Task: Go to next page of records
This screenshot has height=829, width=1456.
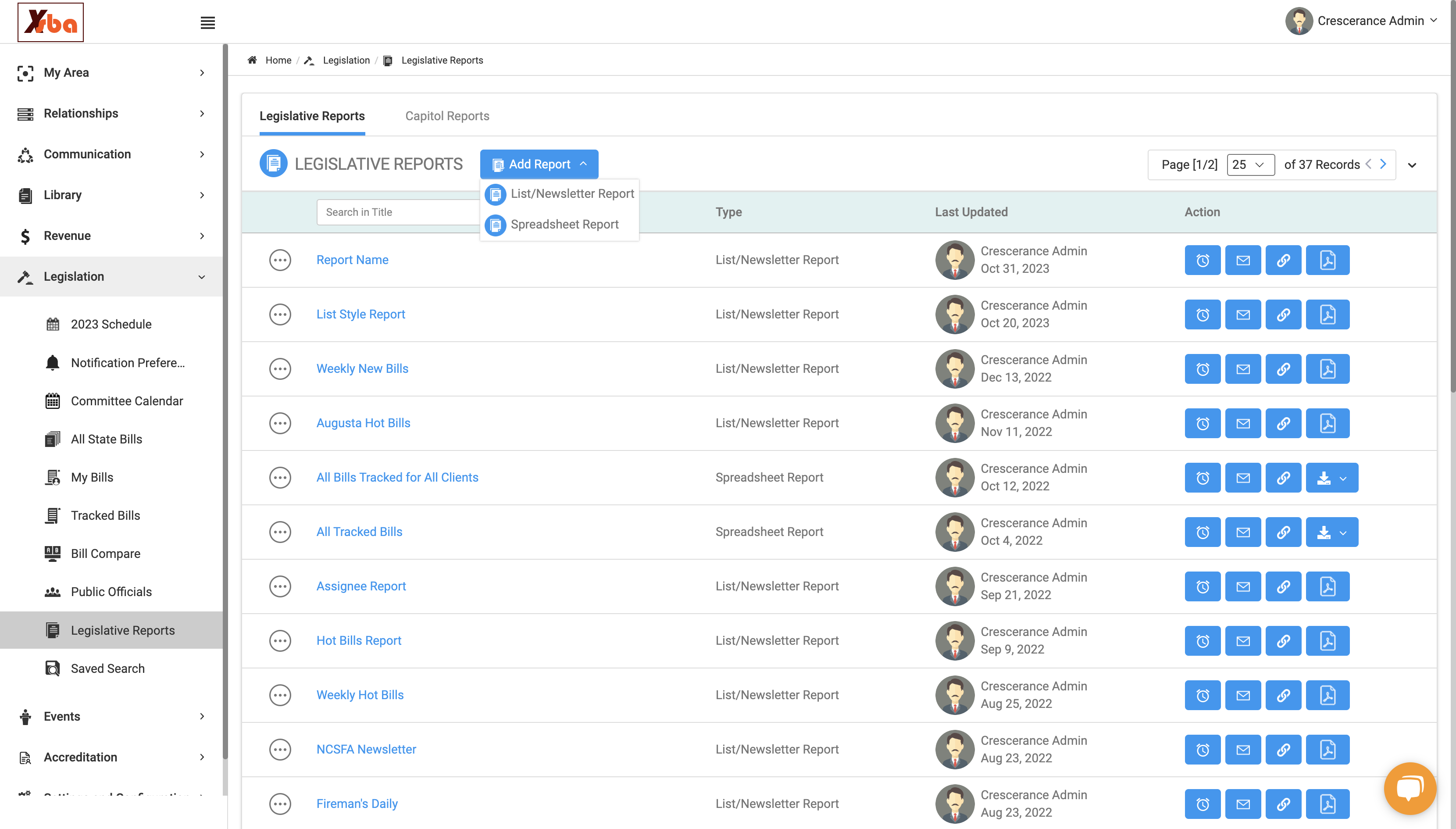Action: tap(1383, 164)
